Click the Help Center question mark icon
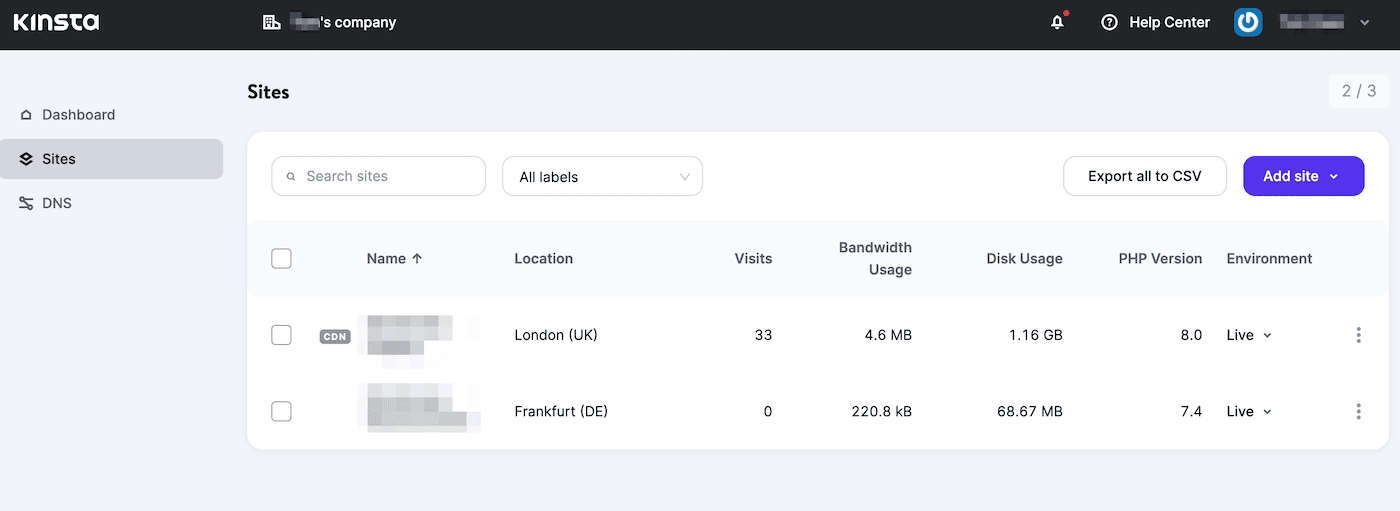 (x=1109, y=22)
